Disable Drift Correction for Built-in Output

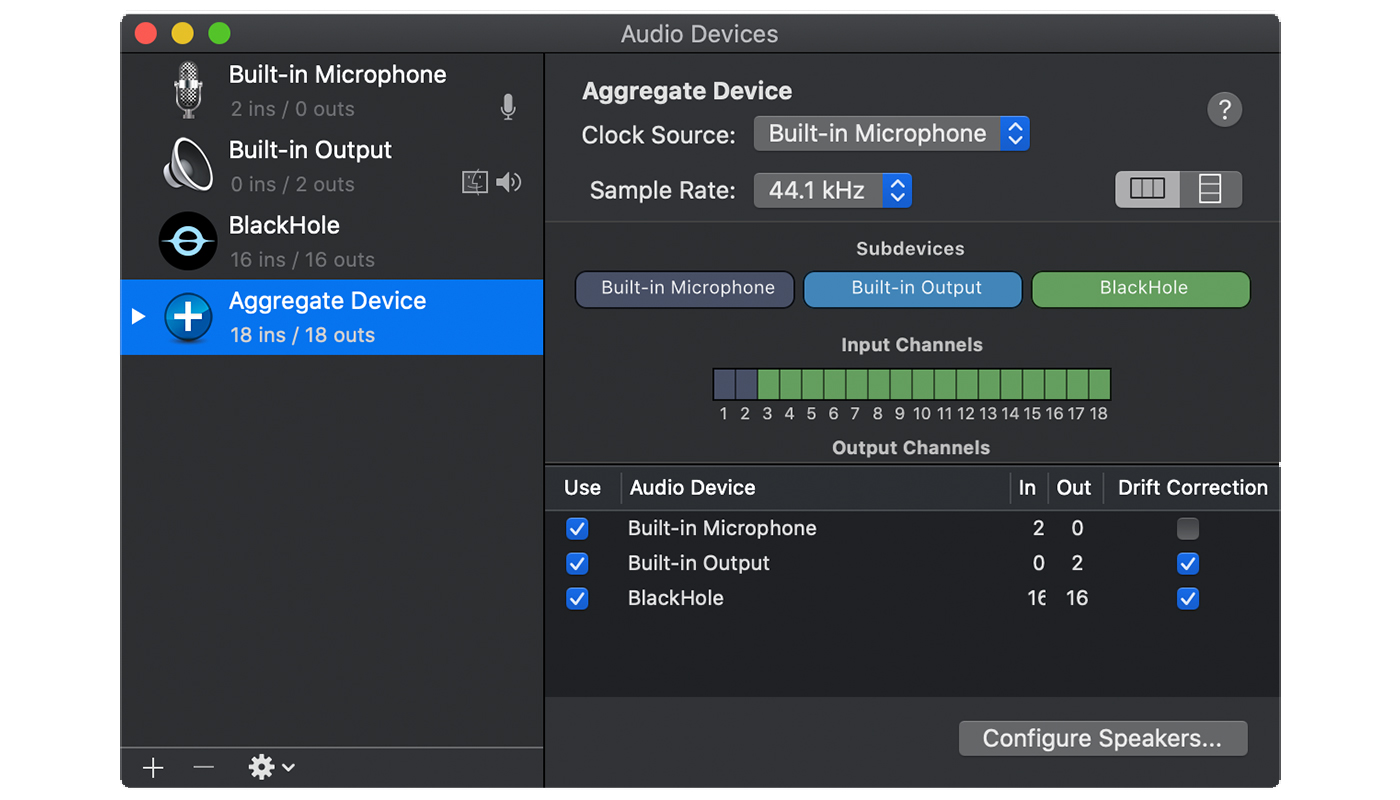click(x=1188, y=563)
